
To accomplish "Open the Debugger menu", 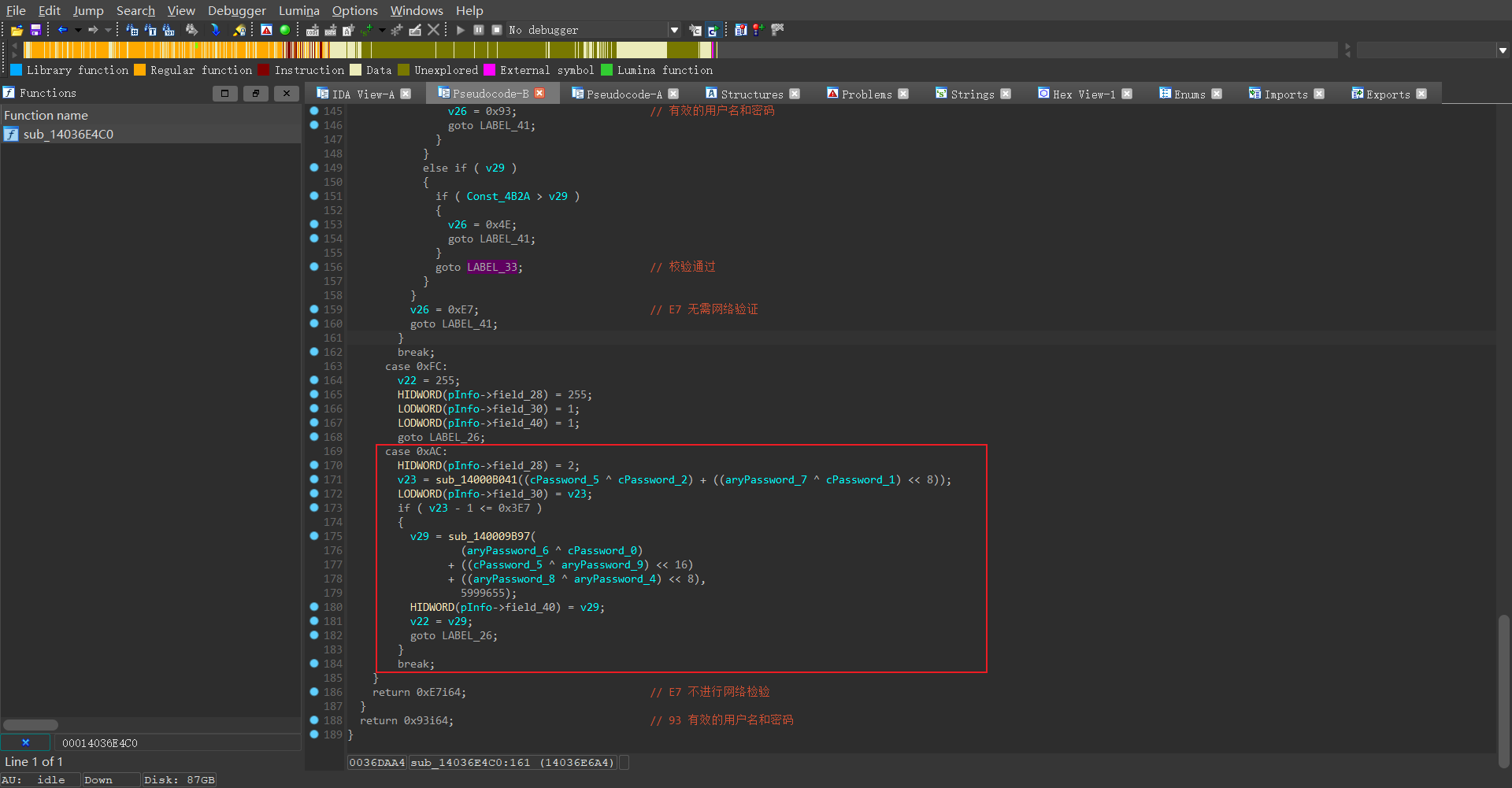I will [x=236, y=10].
